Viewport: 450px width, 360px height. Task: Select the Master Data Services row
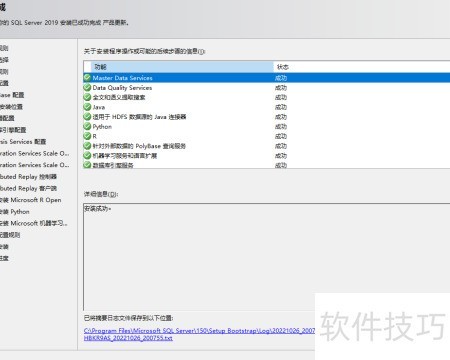(267, 78)
